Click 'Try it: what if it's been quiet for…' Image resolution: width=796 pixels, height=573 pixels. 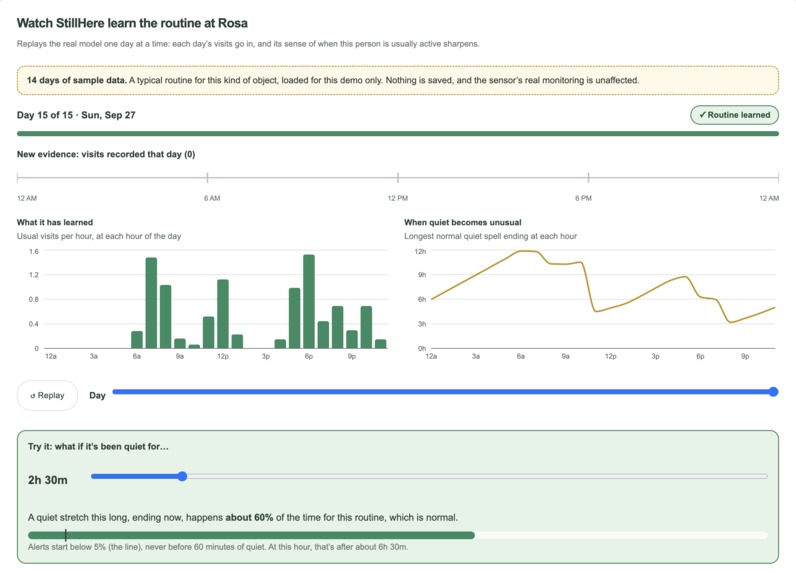(x=98, y=447)
